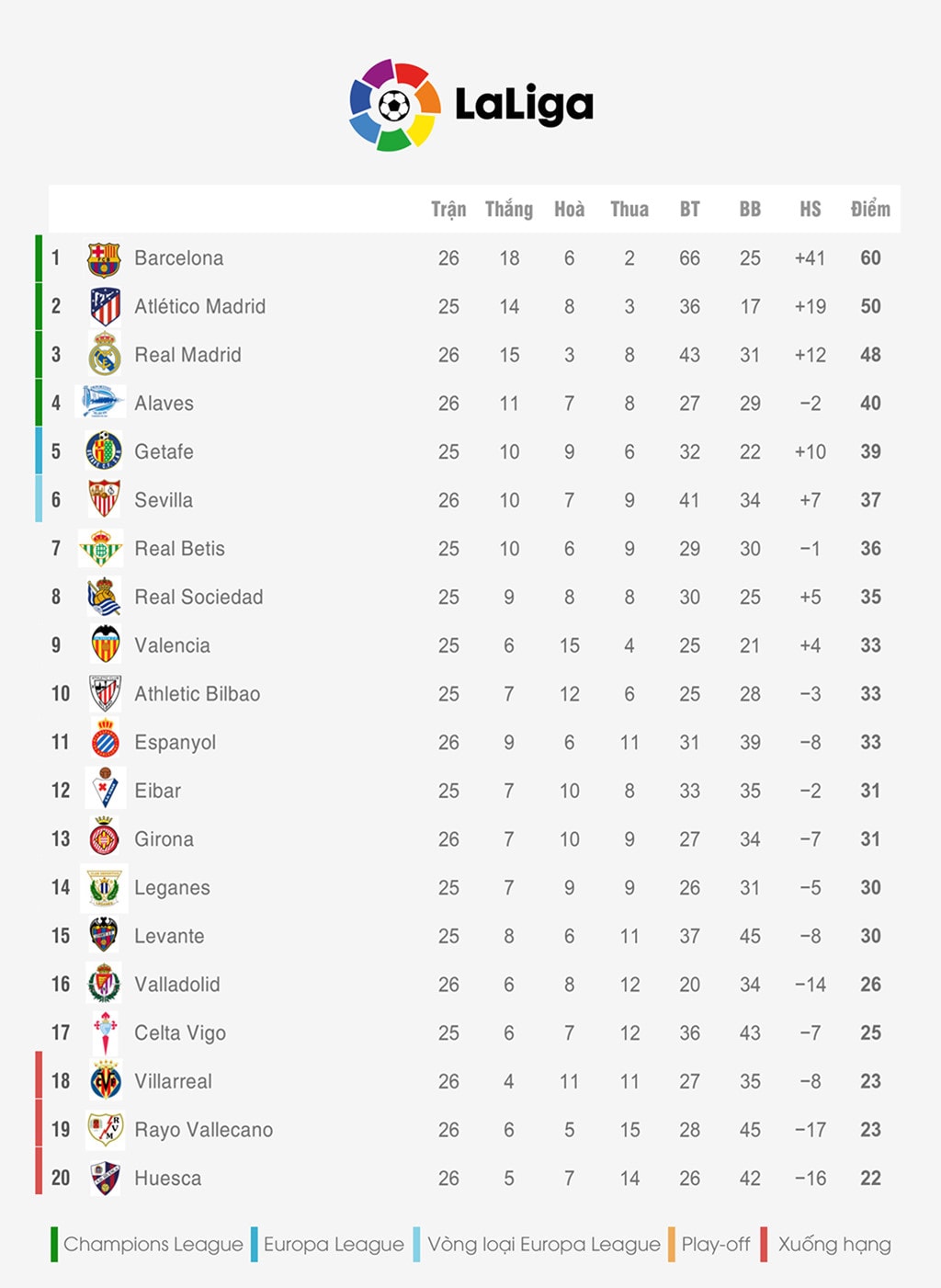This screenshot has height=1288, width=941.
Task: Click the Sevilla club crest
Action: pos(104,499)
